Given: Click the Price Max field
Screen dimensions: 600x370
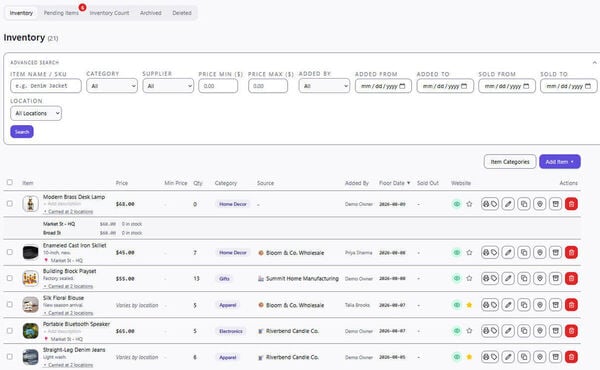Looking at the screenshot, I should pos(268,86).
